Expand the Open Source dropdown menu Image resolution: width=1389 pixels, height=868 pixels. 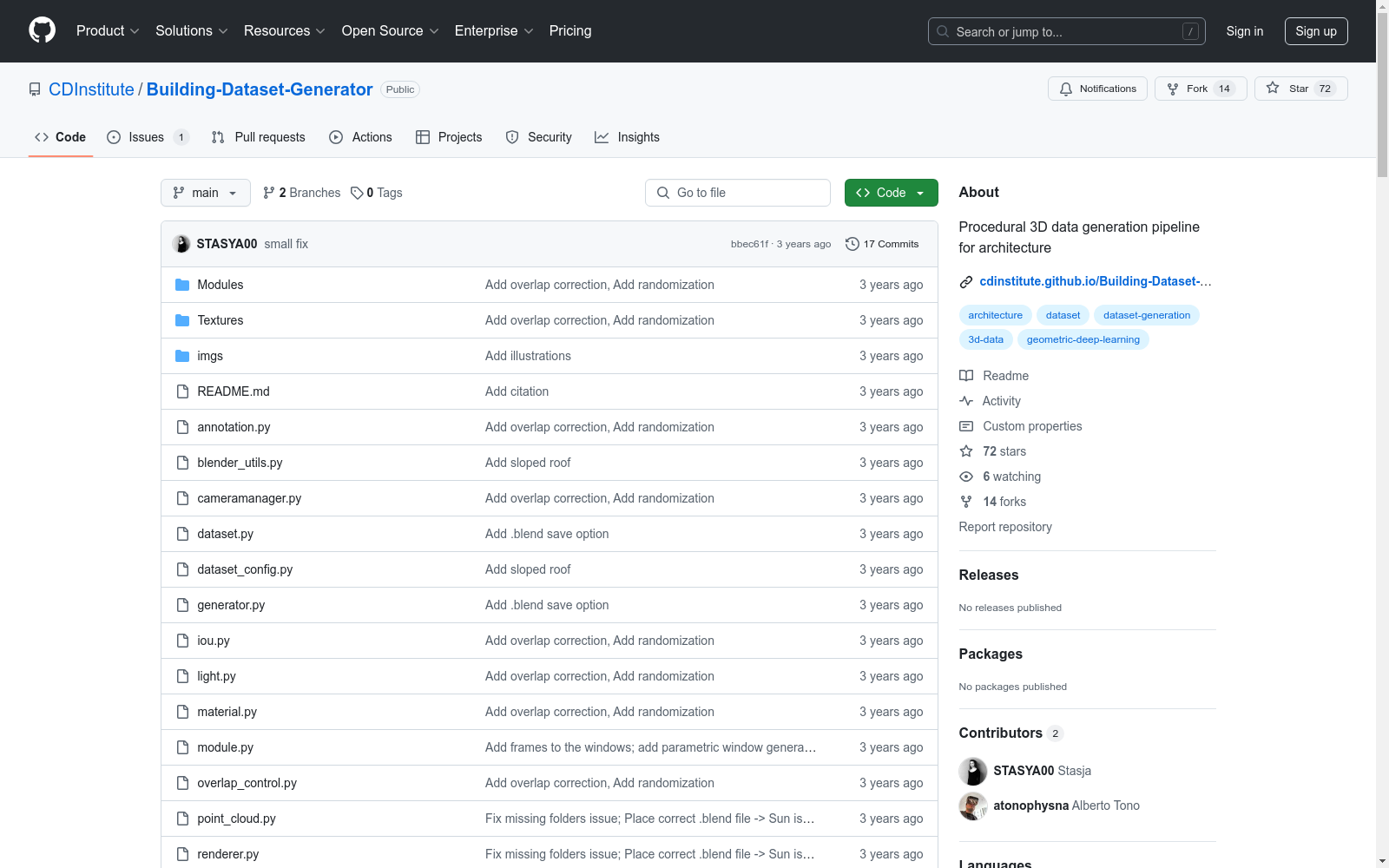pyautogui.click(x=391, y=30)
